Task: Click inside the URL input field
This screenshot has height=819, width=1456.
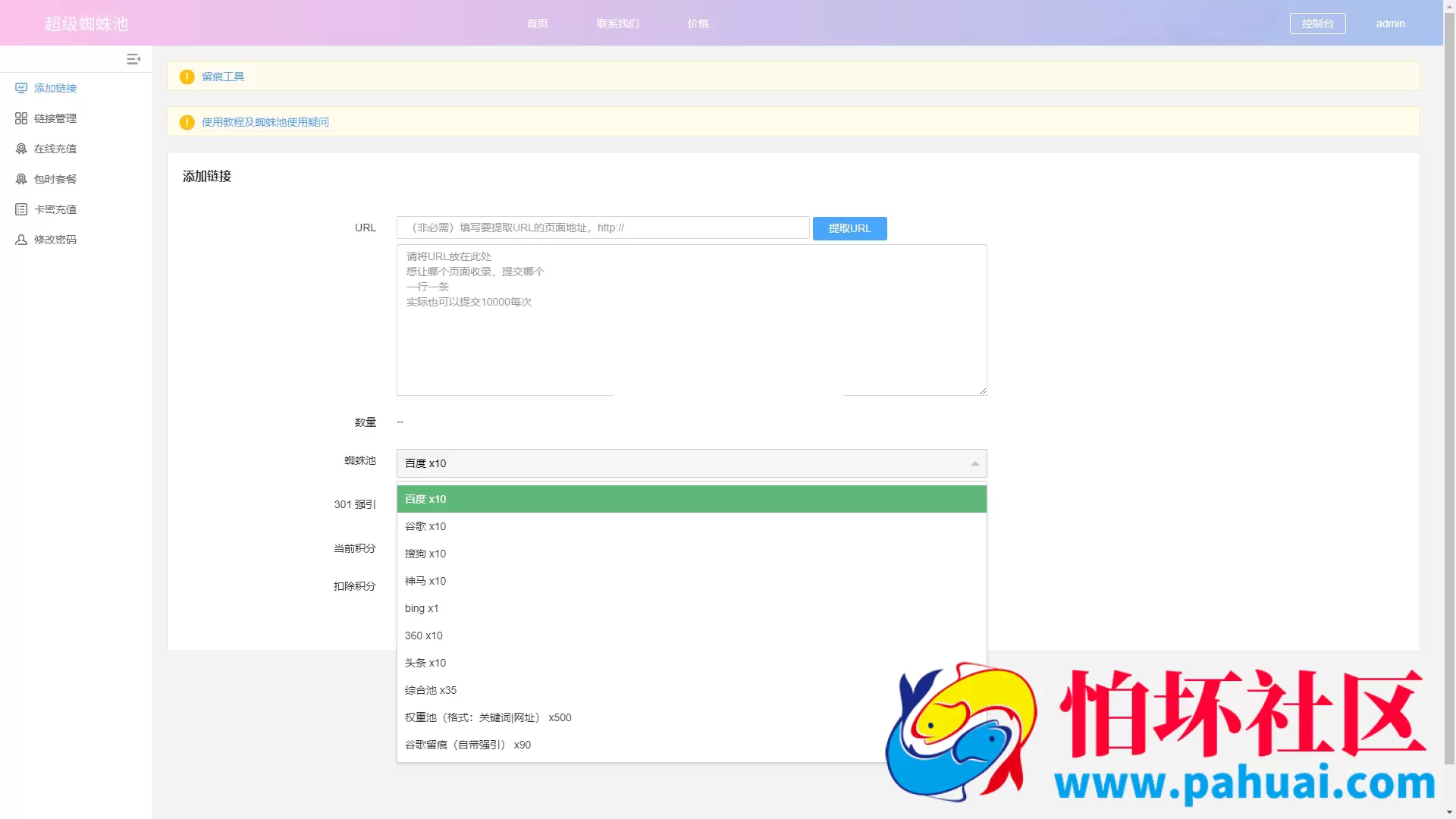Action: click(603, 227)
